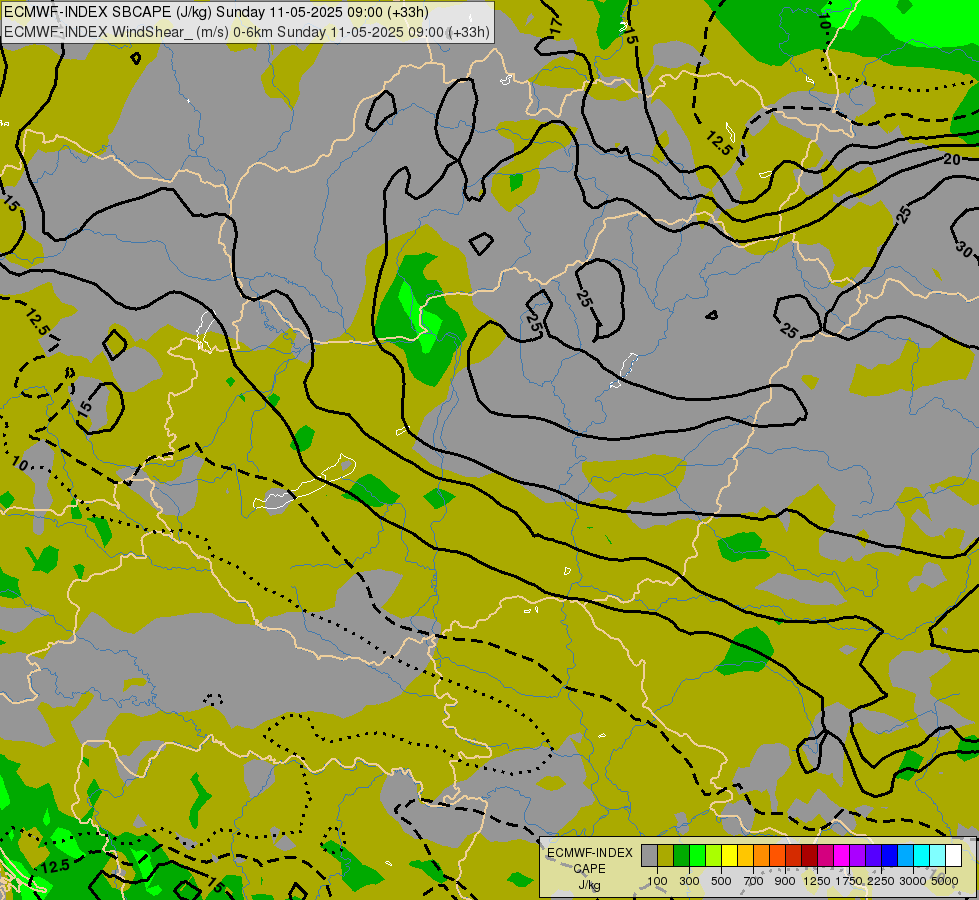Click the legend value '3000'
Image resolution: width=979 pixels, height=900 pixels.
pyautogui.click(x=913, y=881)
